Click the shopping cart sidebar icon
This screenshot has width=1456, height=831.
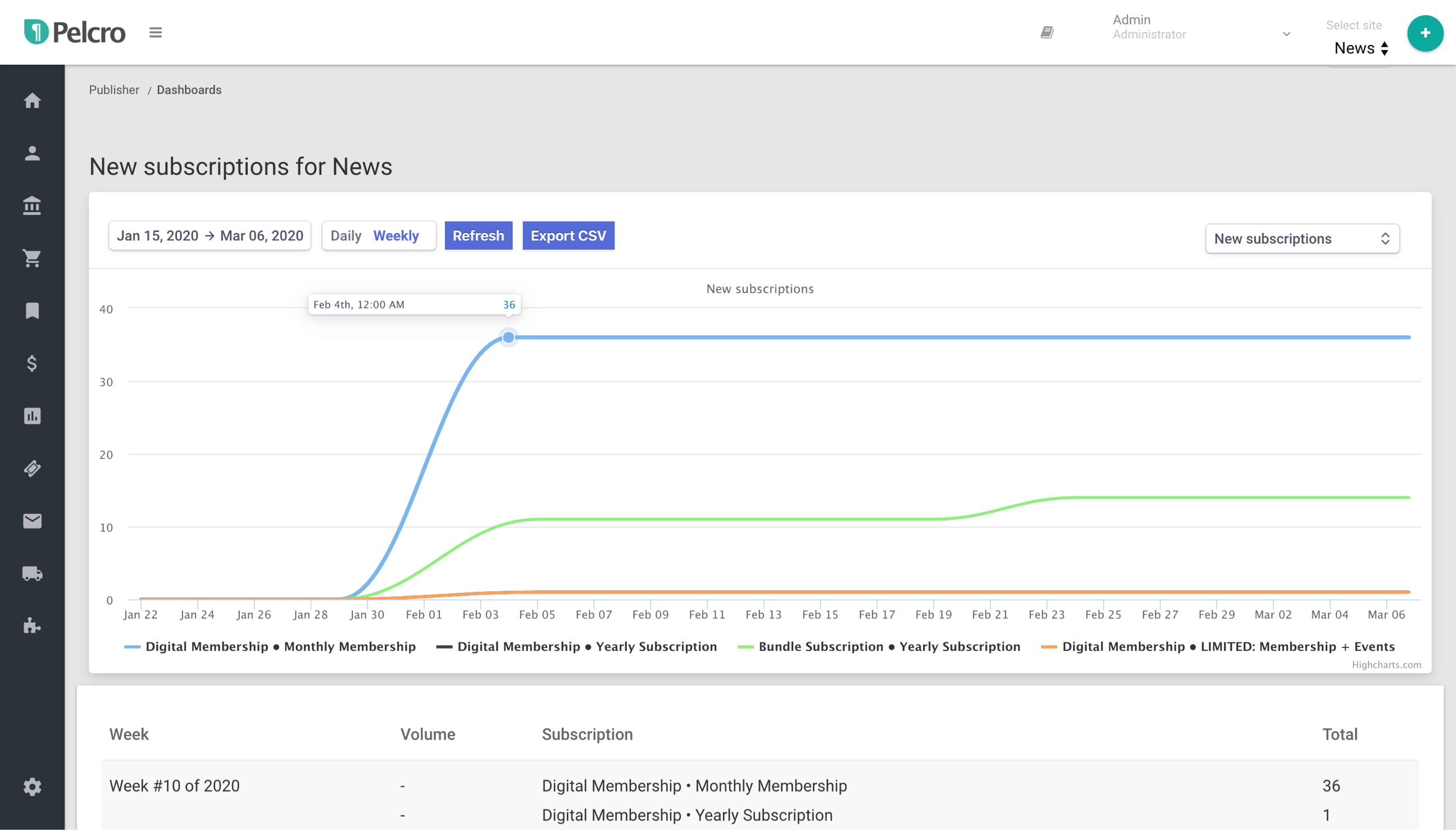[32, 258]
